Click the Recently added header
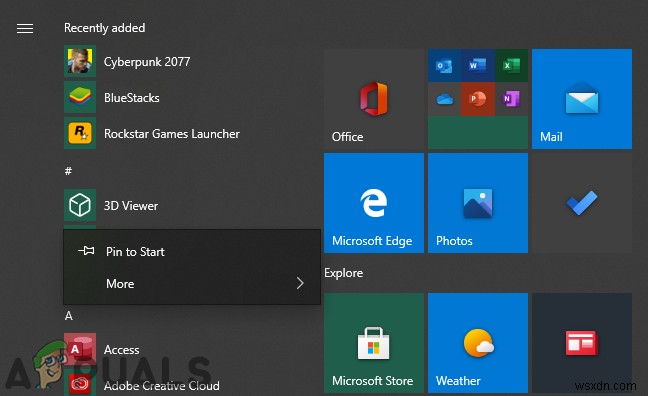 pyautogui.click(x=105, y=28)
